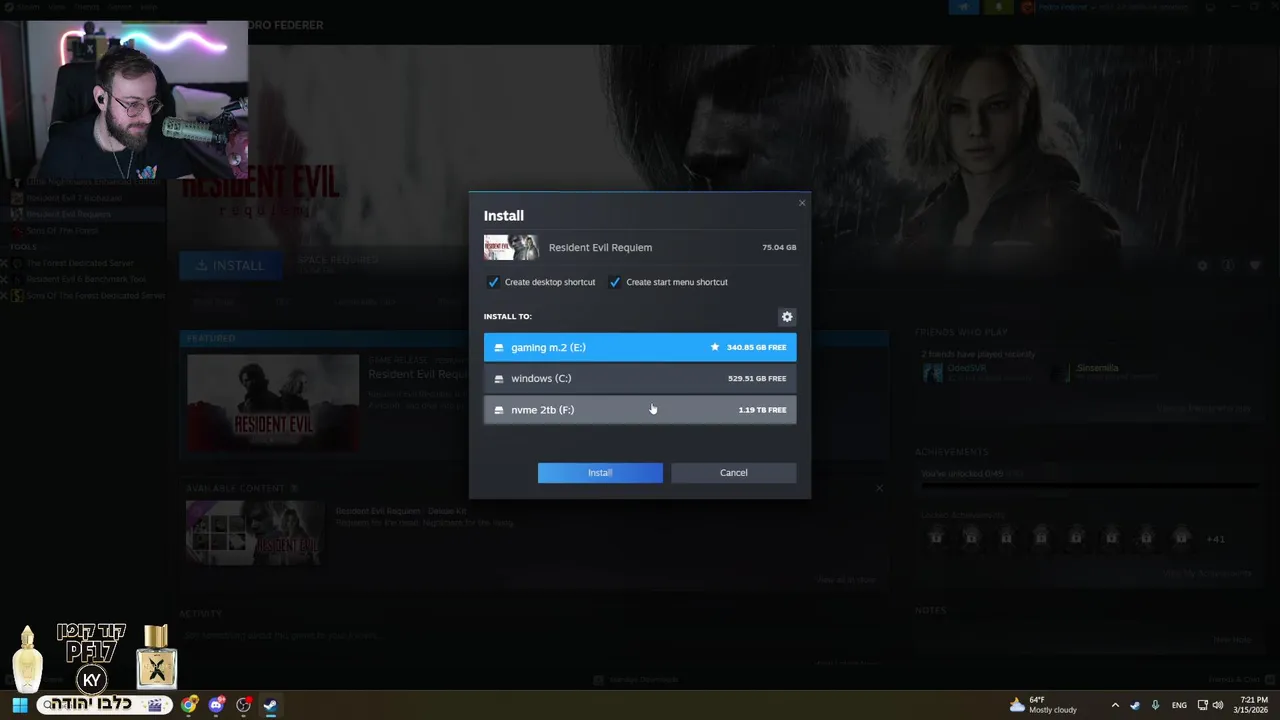Open the Windows Start menu
Screen dimensions: 1280x720
pyautogui.click(x=19, y=705)
